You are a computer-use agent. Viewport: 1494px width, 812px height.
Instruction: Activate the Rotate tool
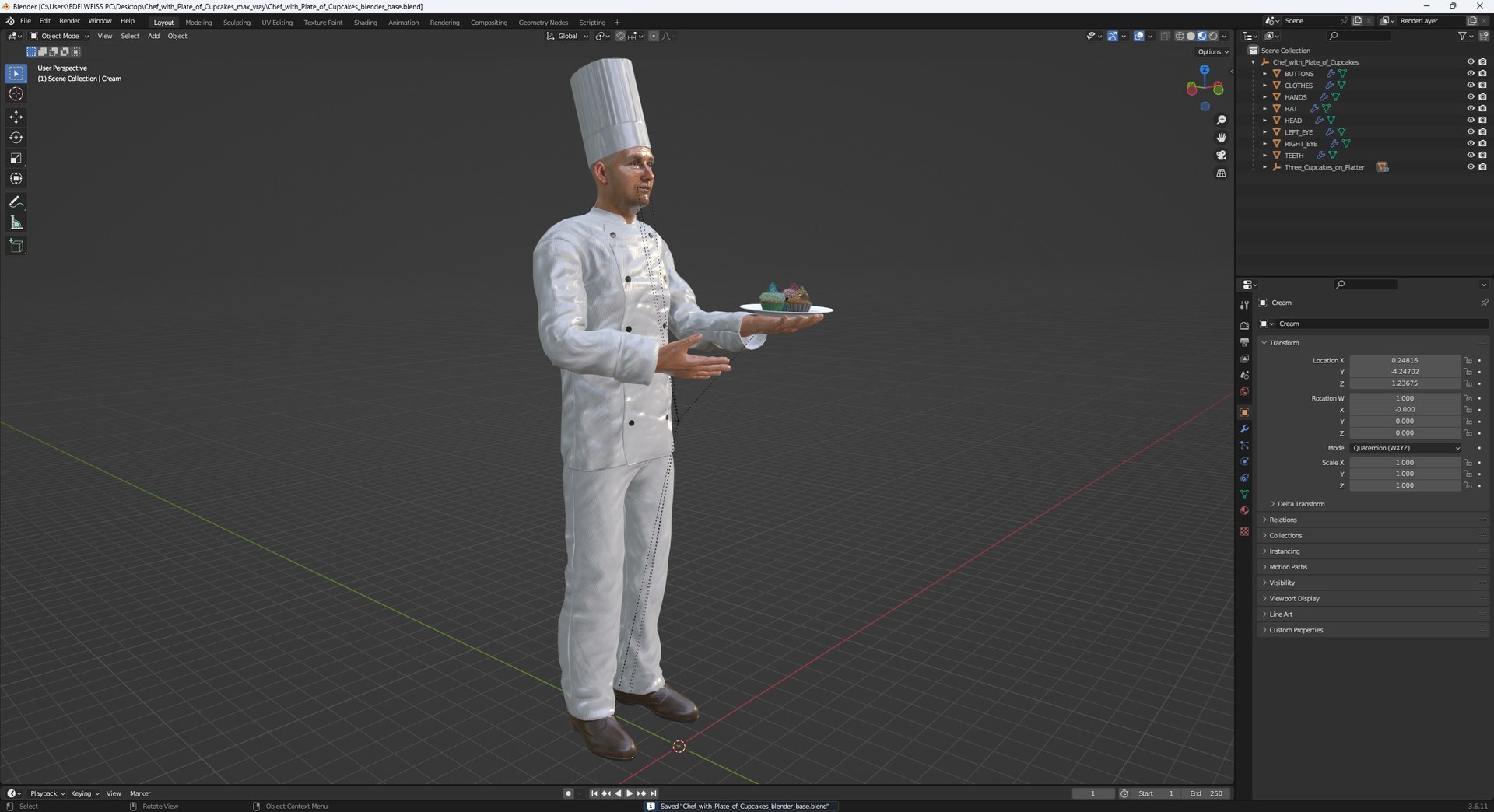pyautogui.click(x=16, y=138)
